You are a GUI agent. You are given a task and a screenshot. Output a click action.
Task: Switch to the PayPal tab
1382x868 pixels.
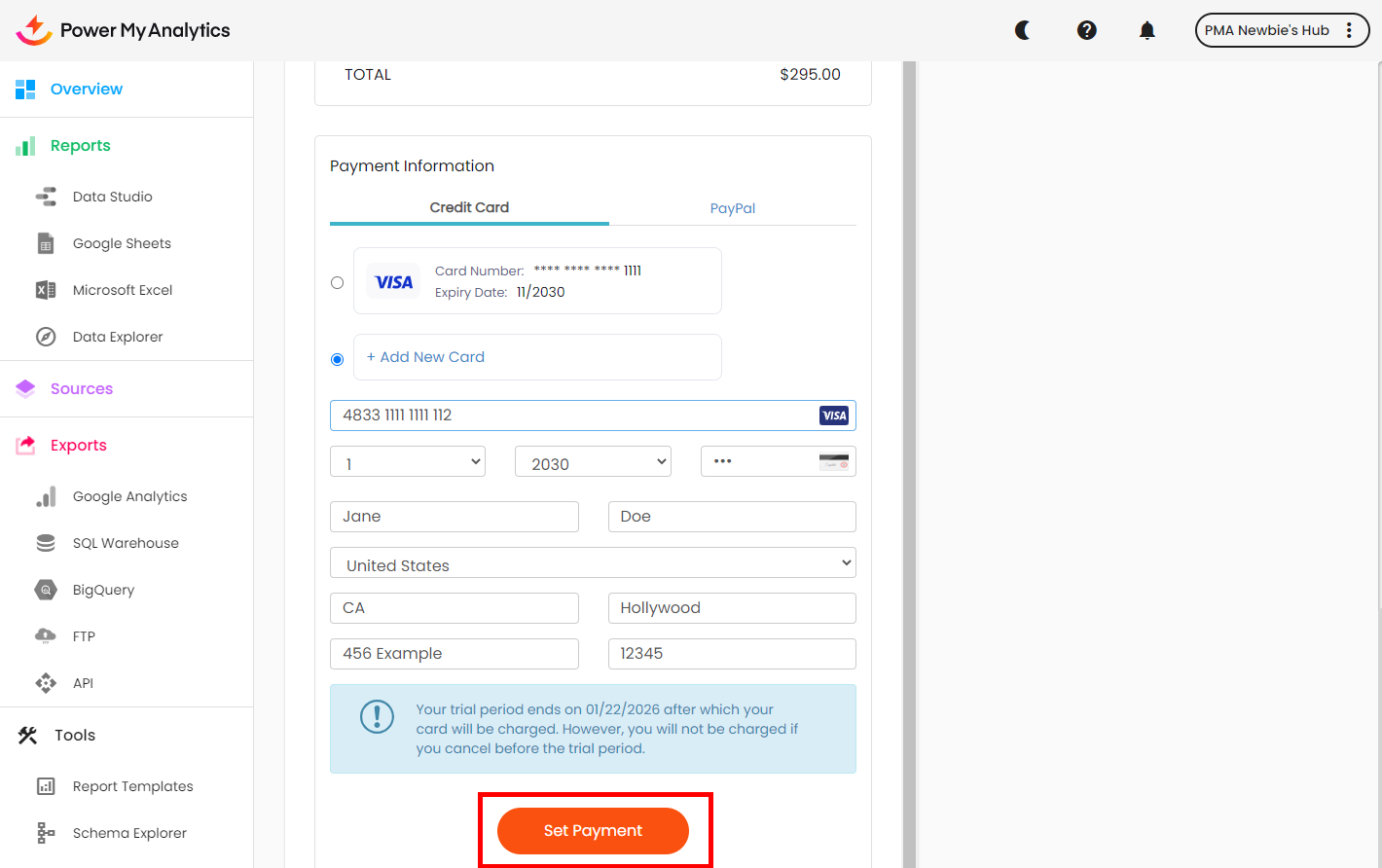tap(732, 208)
